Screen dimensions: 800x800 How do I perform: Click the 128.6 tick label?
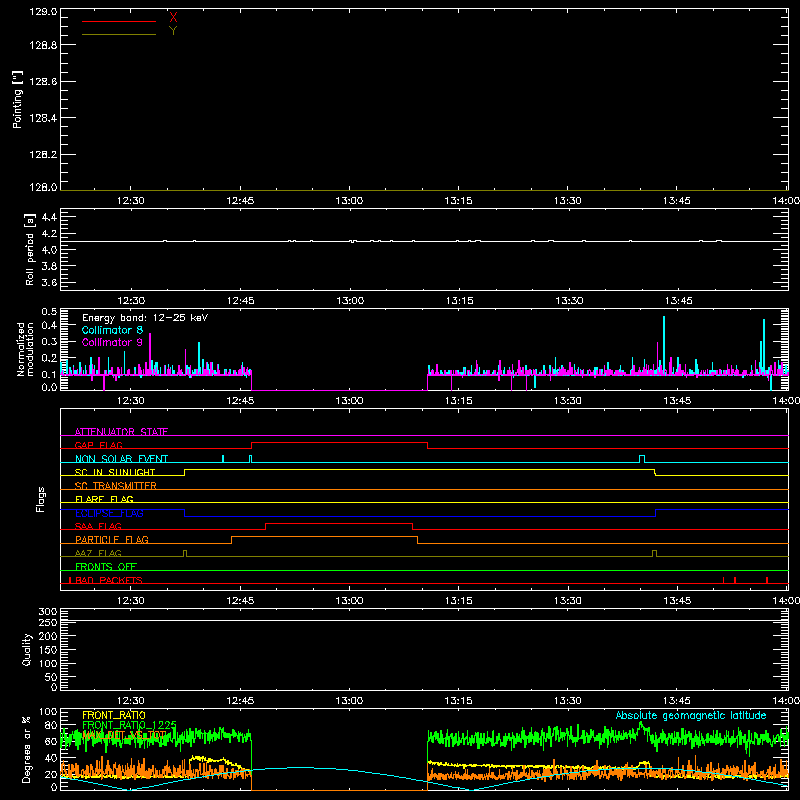pos(43,82)
